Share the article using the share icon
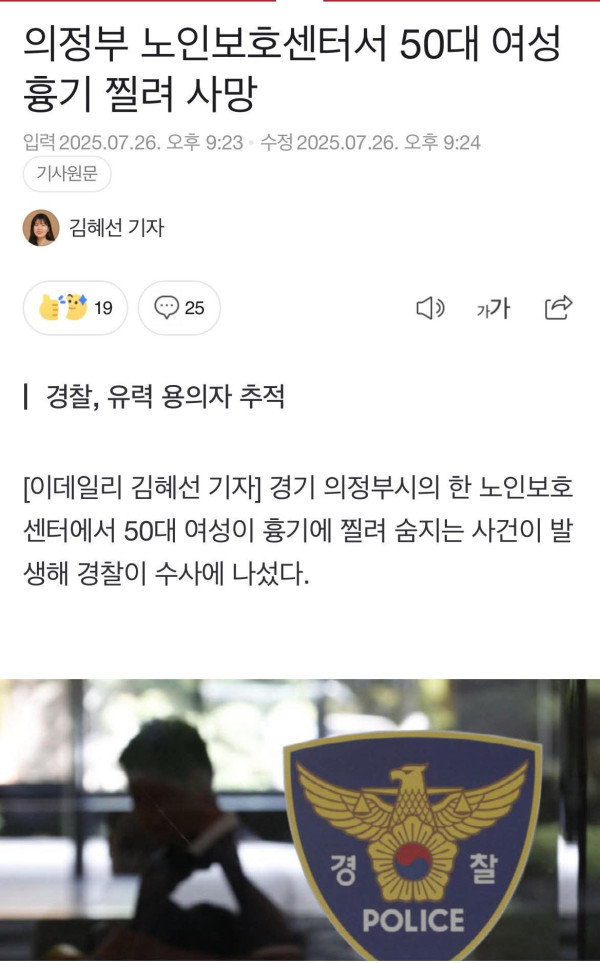 click(x=558, y=308)
